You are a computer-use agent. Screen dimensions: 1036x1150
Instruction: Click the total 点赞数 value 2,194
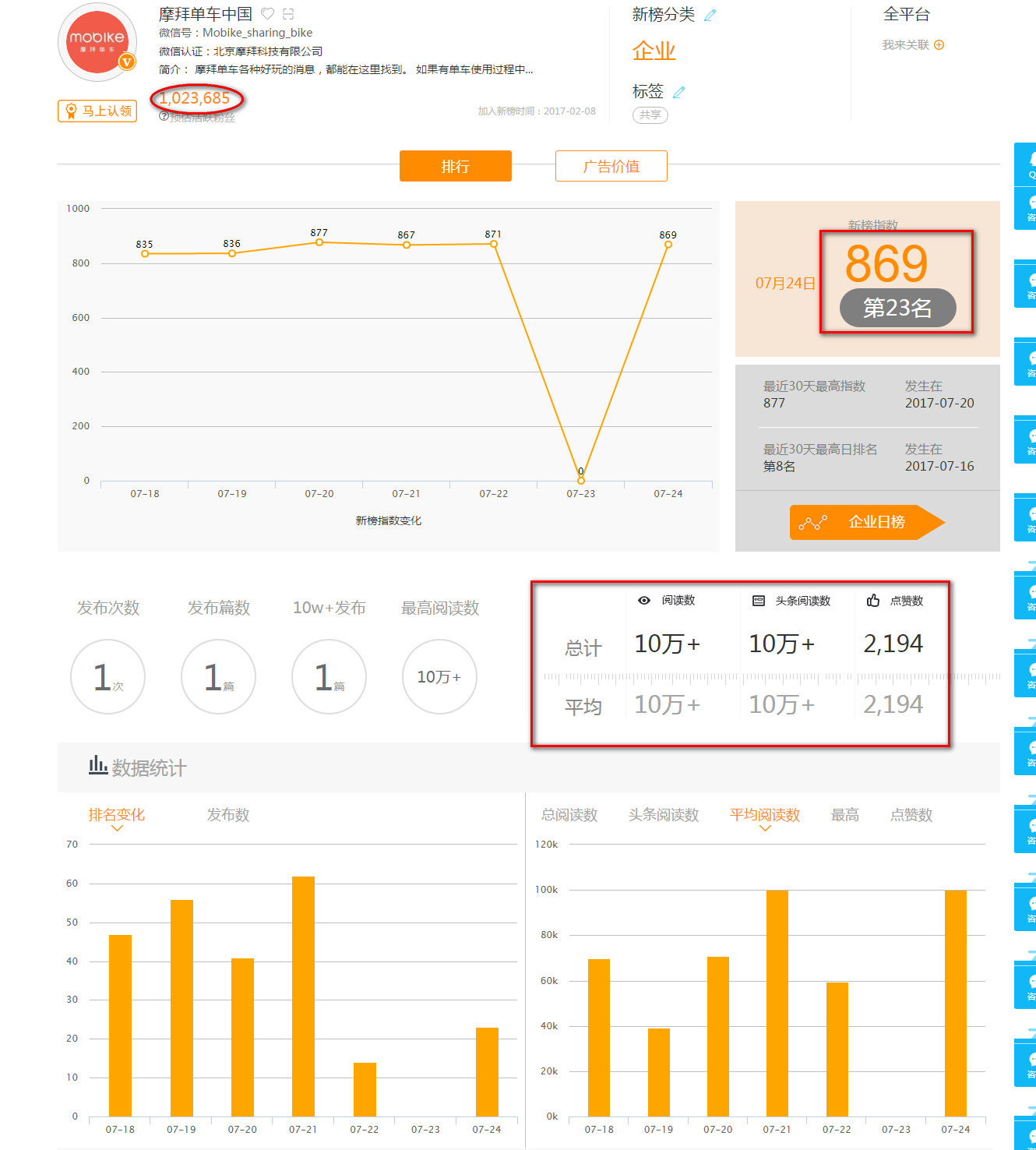[893, 644]
